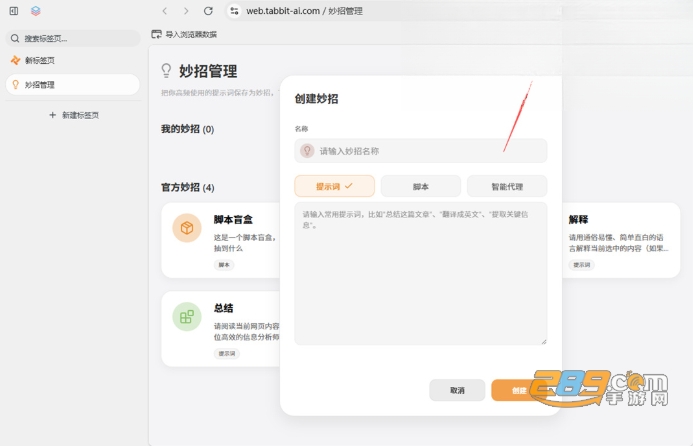Click the 我的妙招 (0) heading

pos(187,129)
